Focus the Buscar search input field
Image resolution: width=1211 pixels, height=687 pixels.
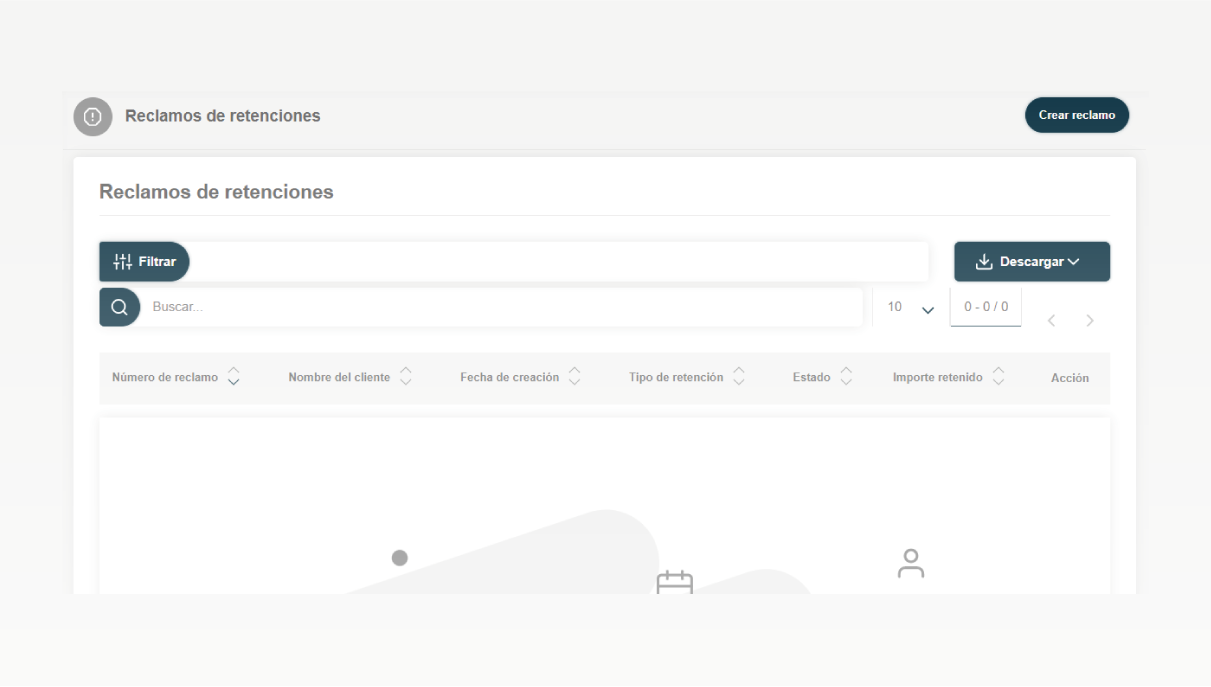click(500, 307)
